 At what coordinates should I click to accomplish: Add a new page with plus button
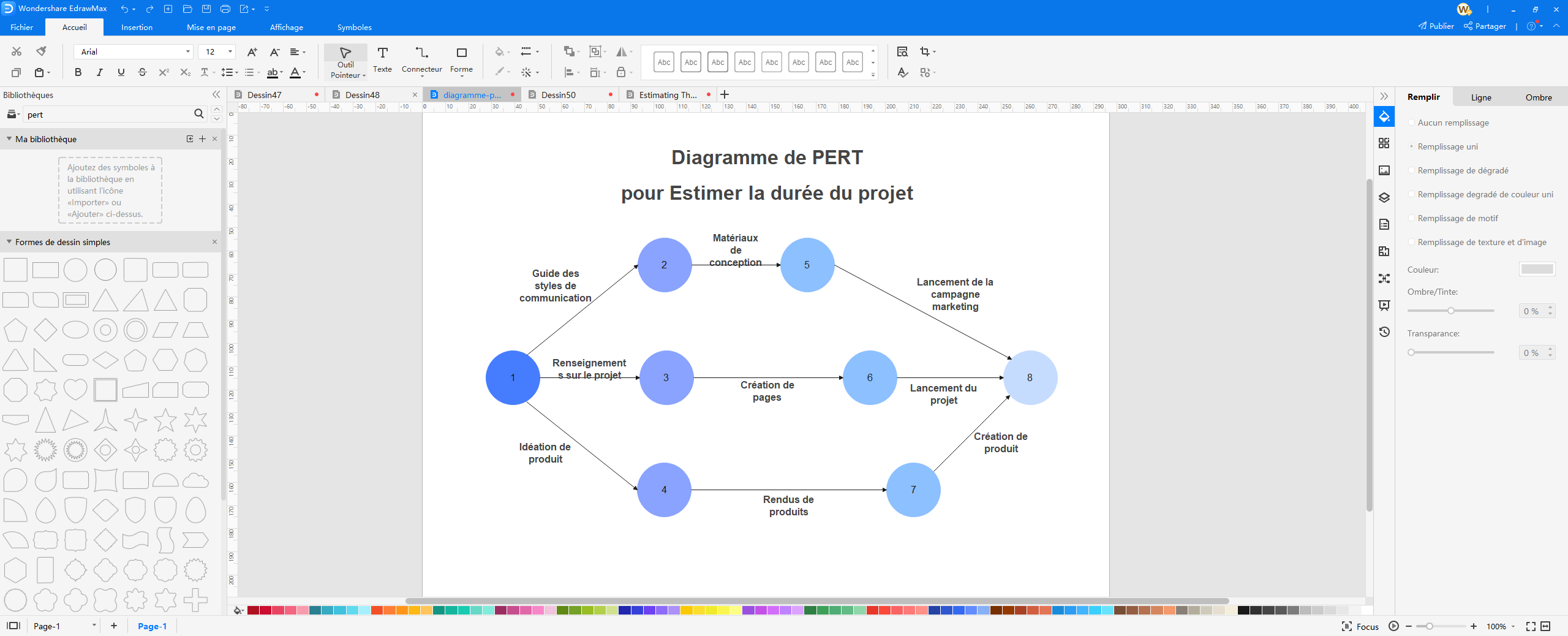pos(114,626)
